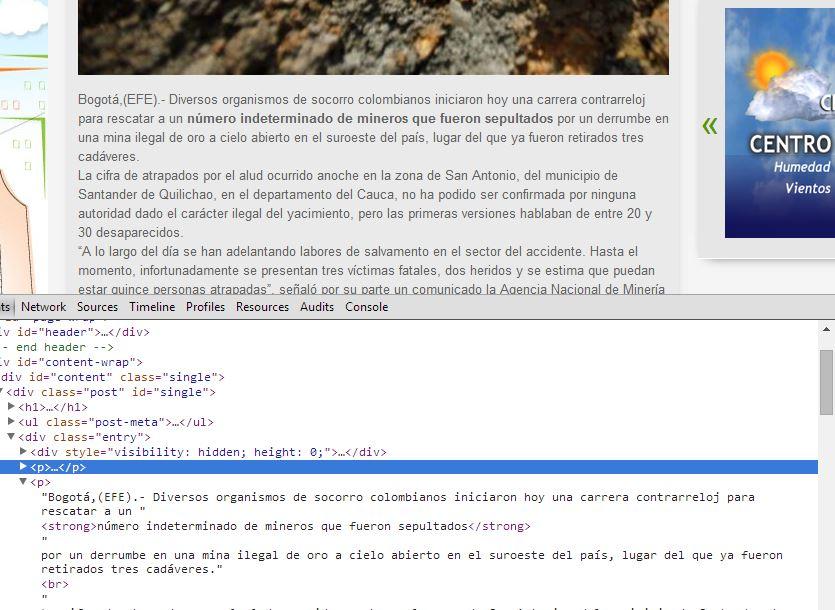Click the DevTools scrollbar up arrow
The height and width of the screenshot is (610, 835).
(826, 330)
